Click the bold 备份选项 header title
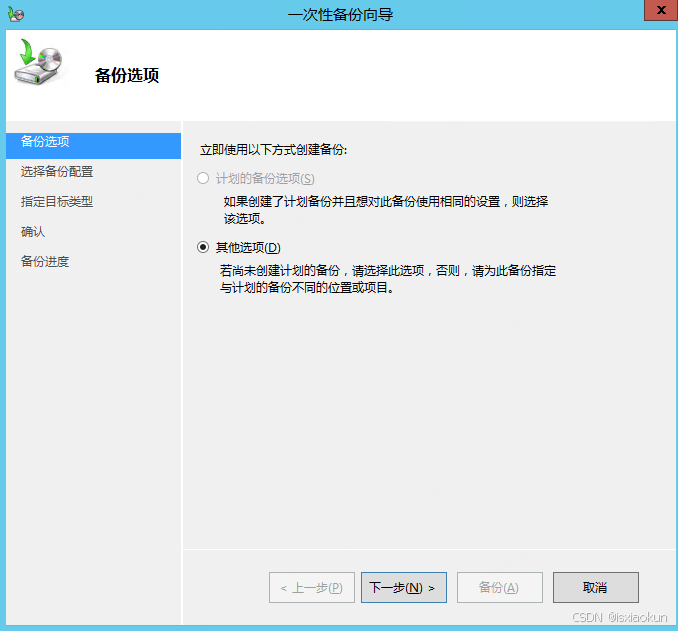The width and height of the screenshot is (678, 631). 127,76
